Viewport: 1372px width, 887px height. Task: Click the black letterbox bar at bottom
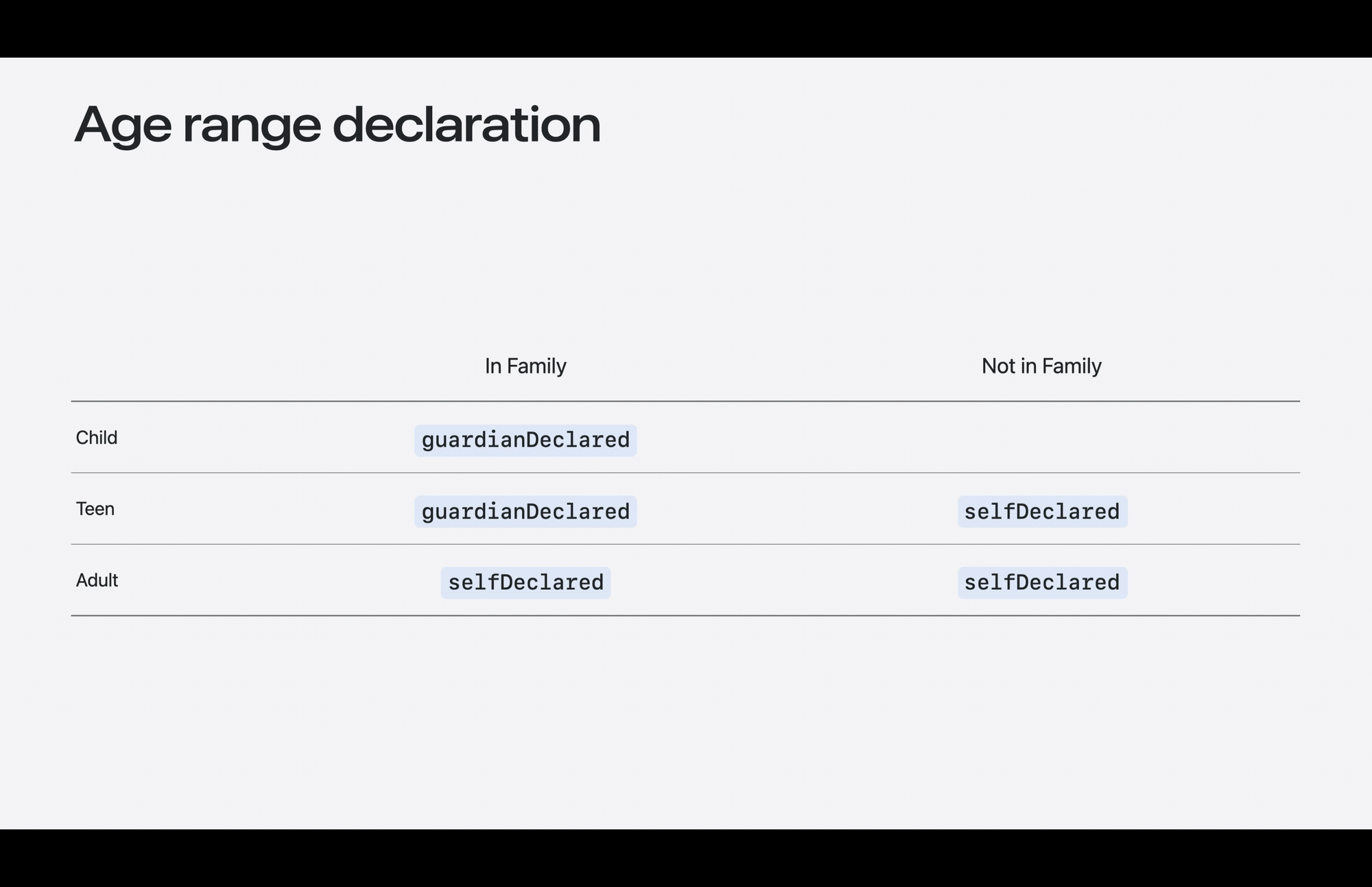click(686, 858)
